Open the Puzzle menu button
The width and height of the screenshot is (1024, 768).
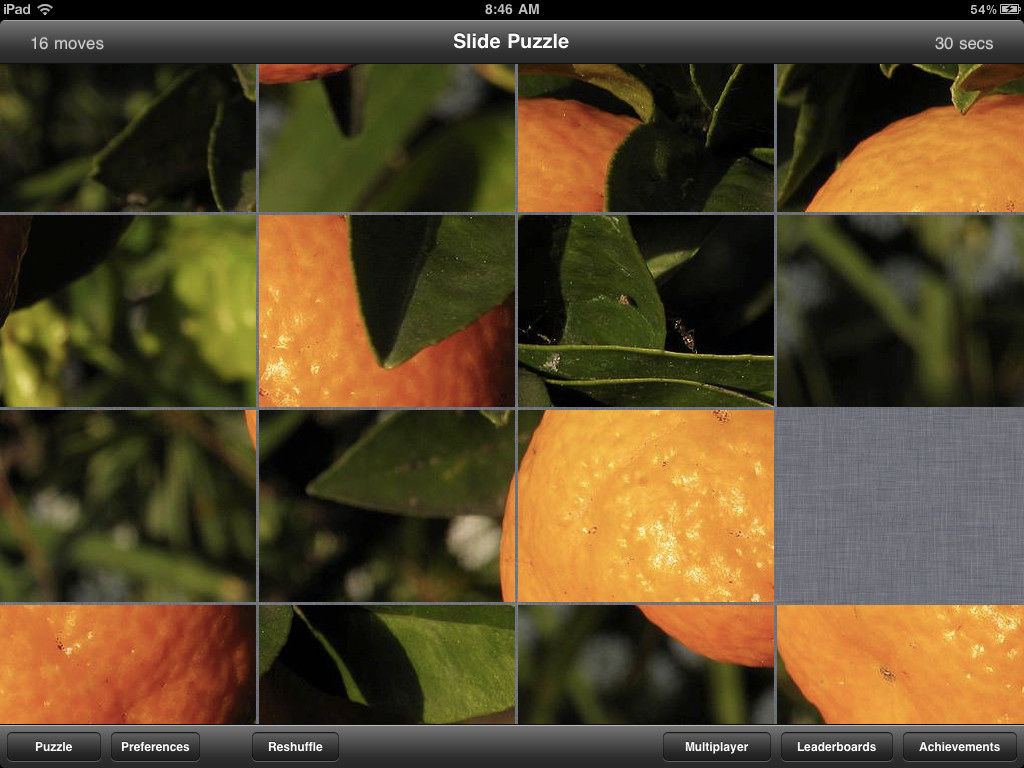coord(54,746)
